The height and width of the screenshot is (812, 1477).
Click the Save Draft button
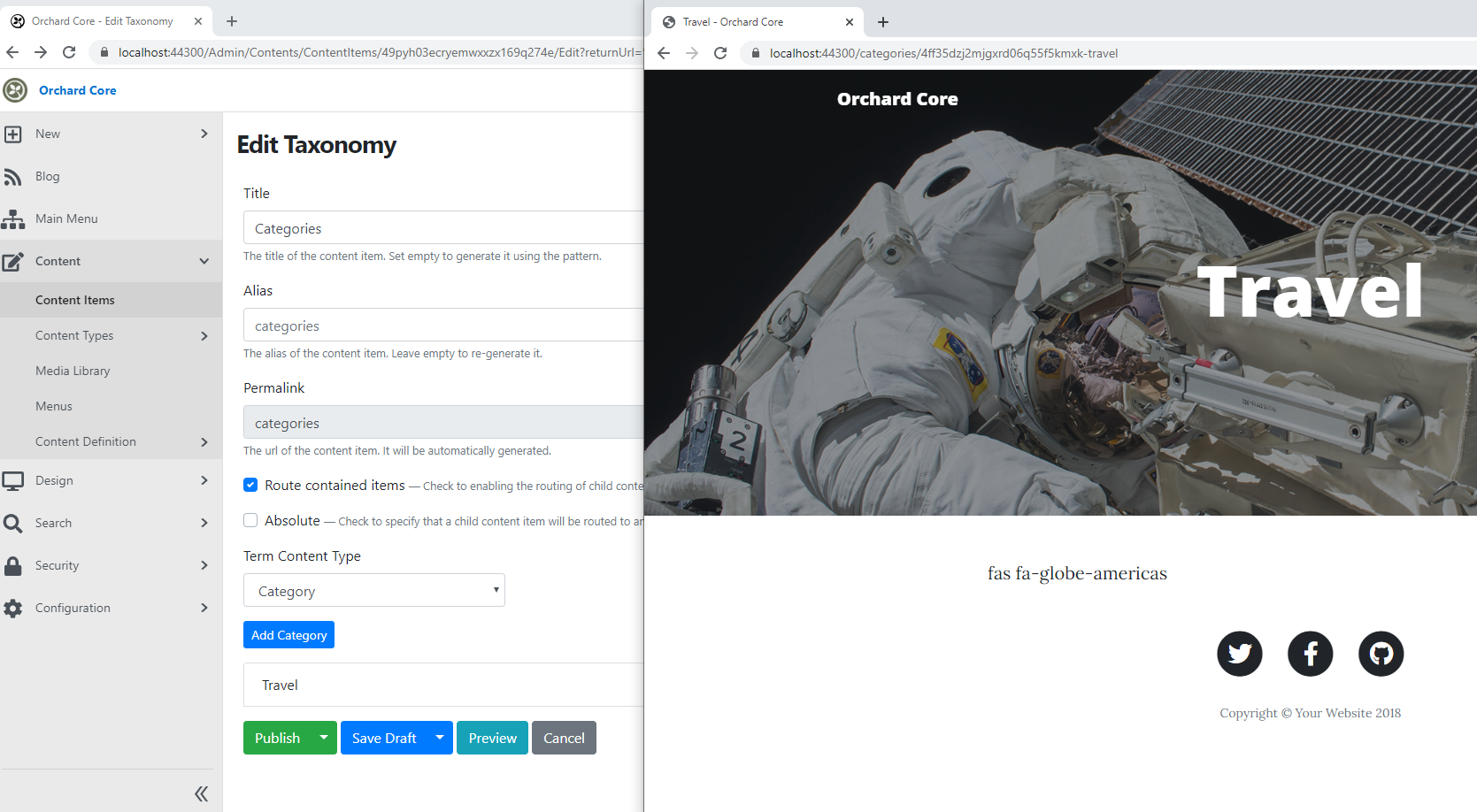(384, 738)
